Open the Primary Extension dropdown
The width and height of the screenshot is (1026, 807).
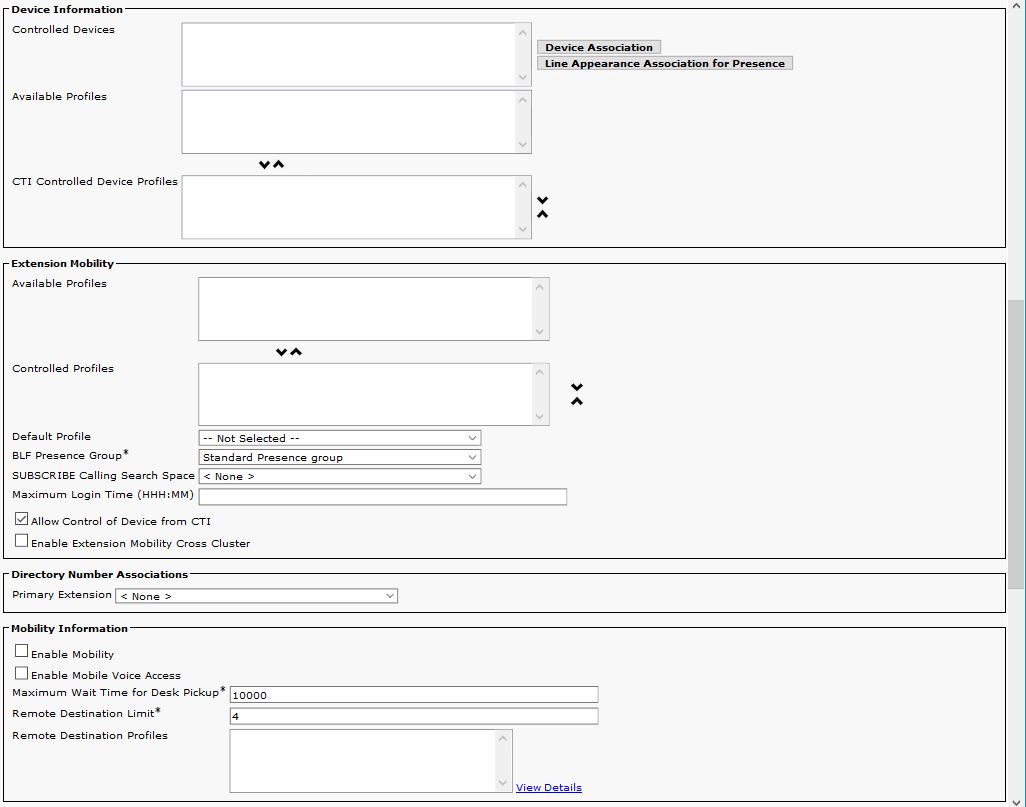(x=257, y=596)
